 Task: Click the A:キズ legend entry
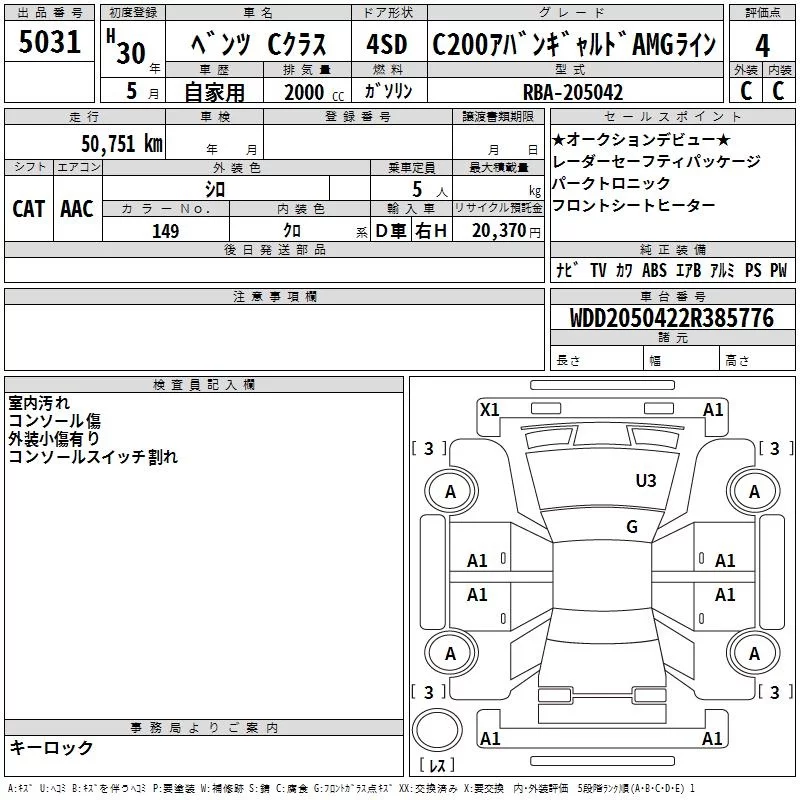[x=21, y=788]
